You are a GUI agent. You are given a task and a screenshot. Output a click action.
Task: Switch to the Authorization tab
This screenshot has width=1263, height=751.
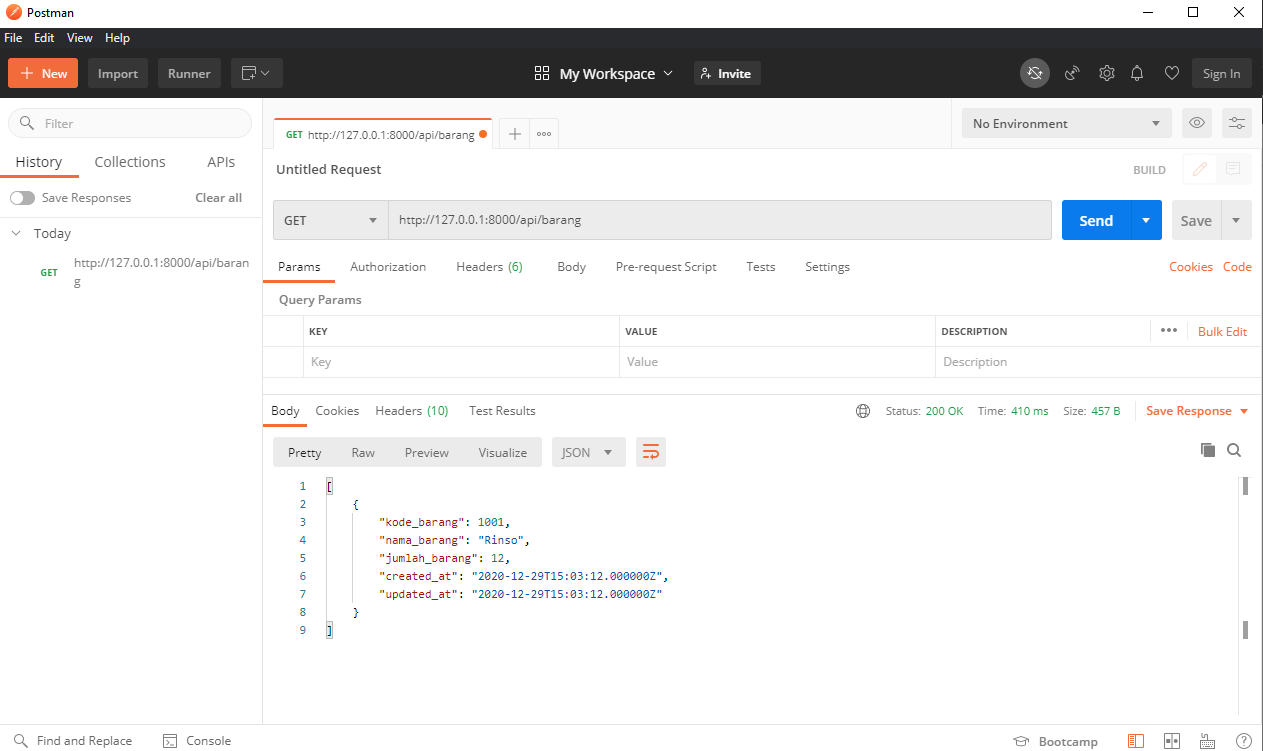click(x=388, y=267)
